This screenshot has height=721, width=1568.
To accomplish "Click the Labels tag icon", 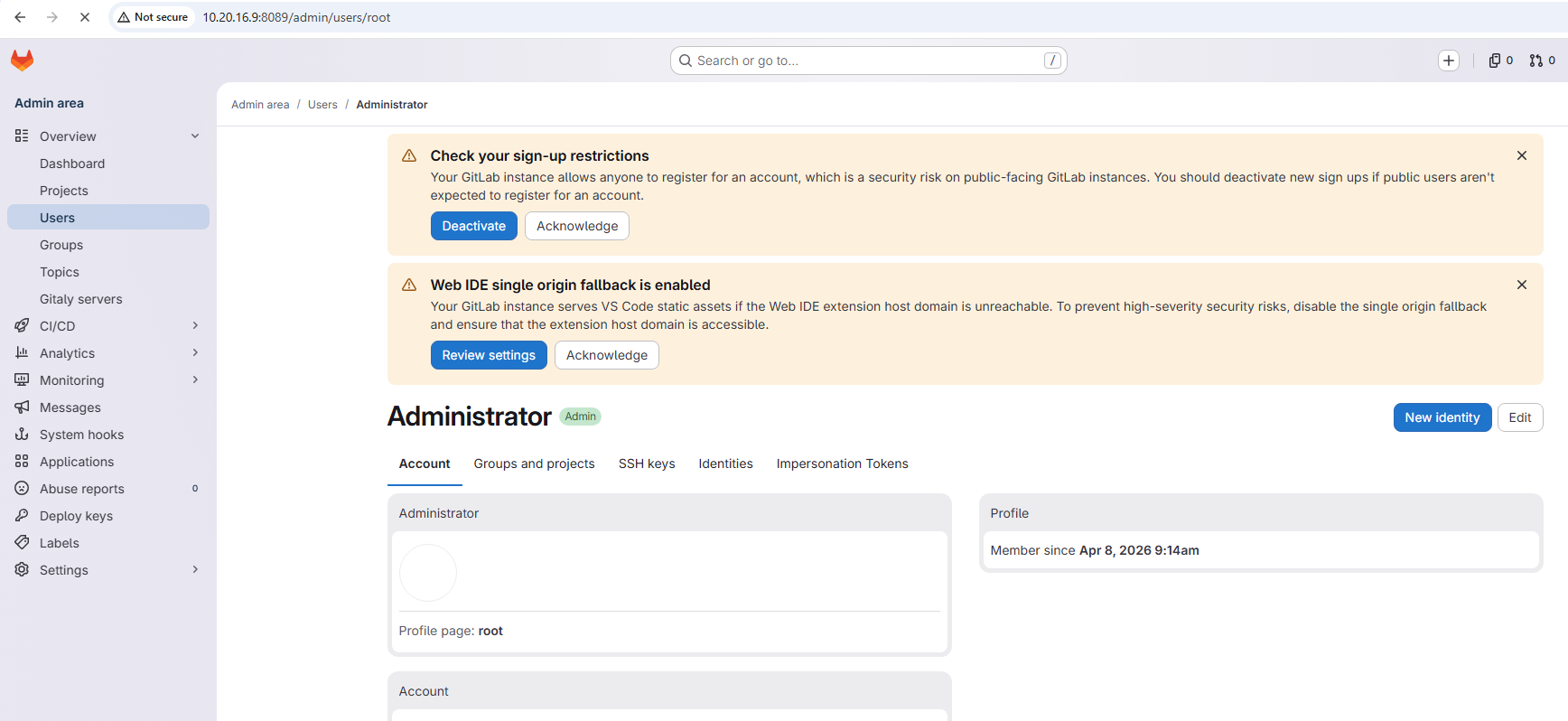I will point(22,542).
